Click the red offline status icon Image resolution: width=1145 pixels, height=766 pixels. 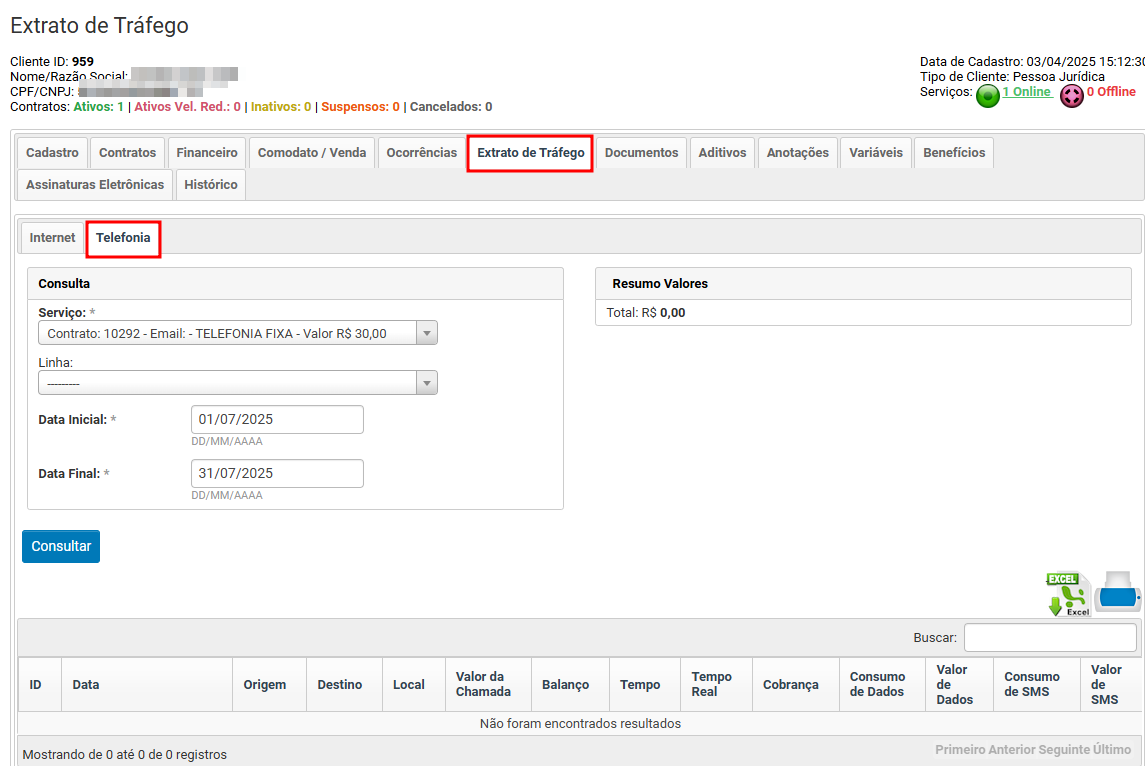pos(1072,96)
